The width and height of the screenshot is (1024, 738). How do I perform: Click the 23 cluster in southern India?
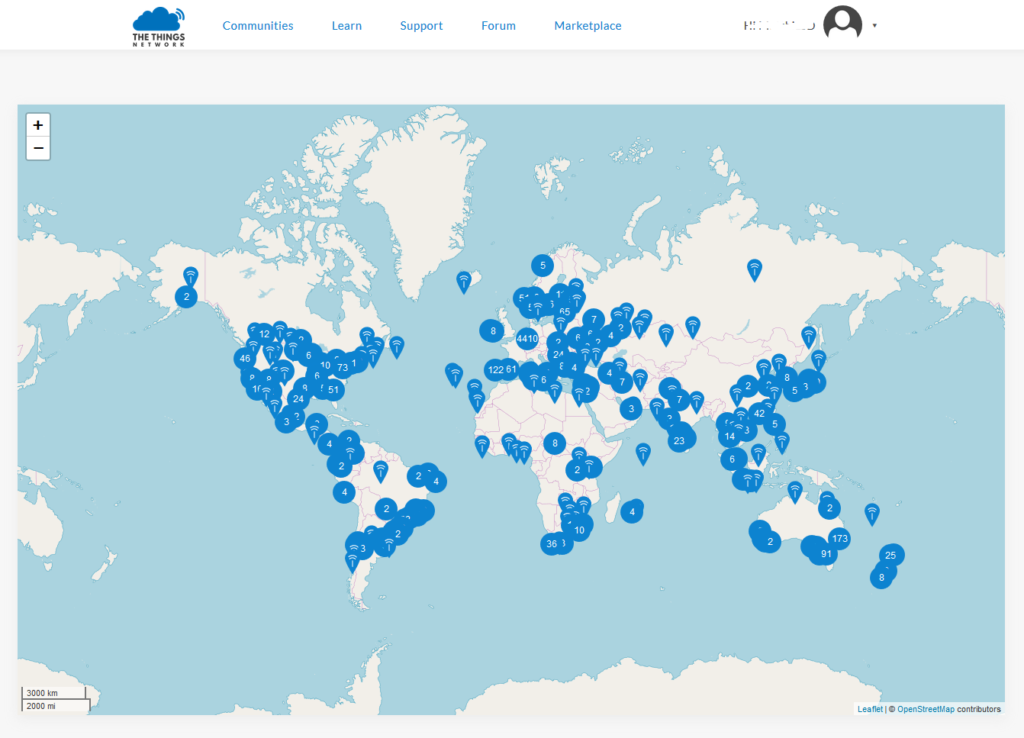(x=681, y=440)
